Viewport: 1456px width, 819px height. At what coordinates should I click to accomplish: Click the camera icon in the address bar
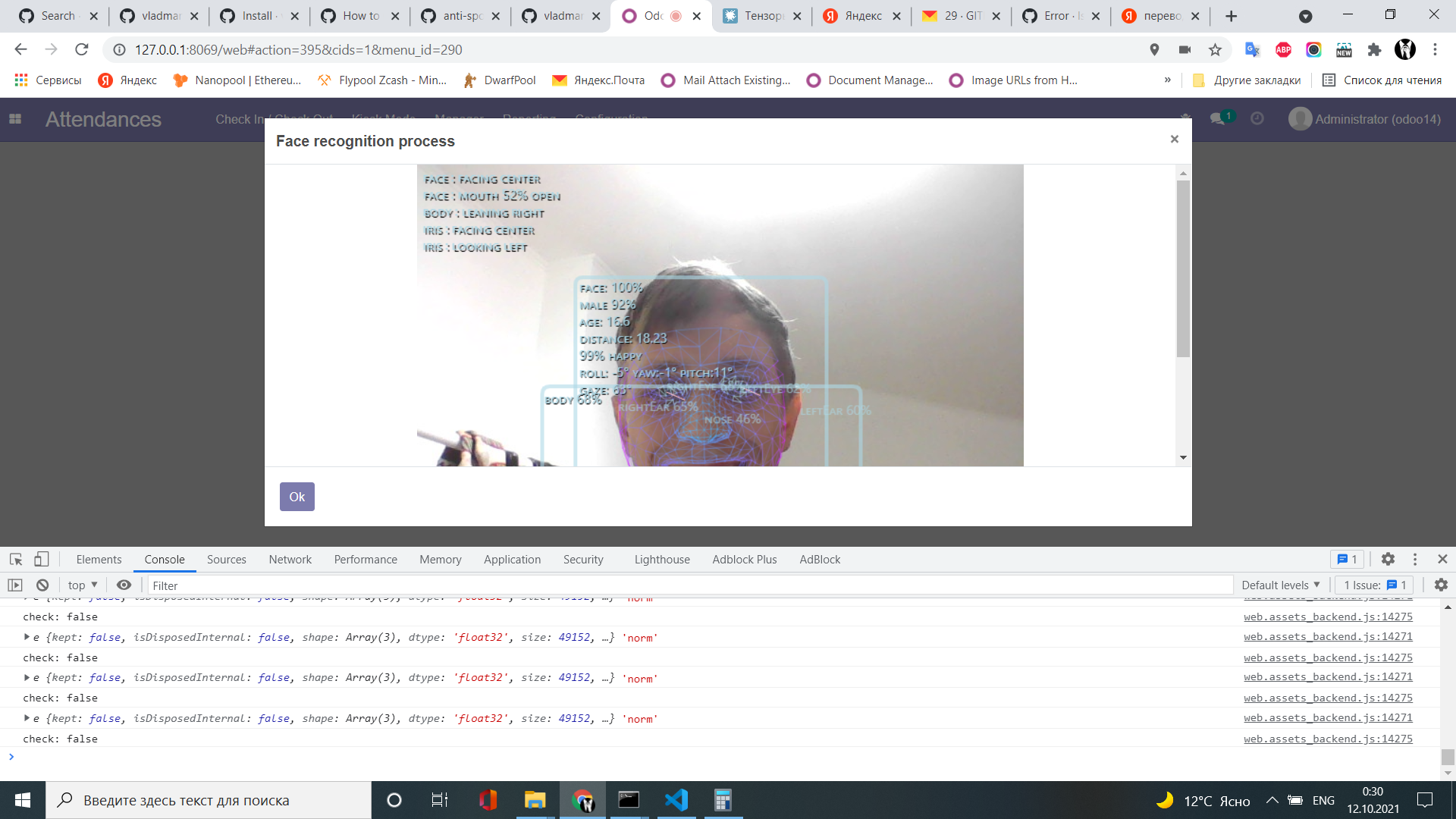tap(1185, 50)
